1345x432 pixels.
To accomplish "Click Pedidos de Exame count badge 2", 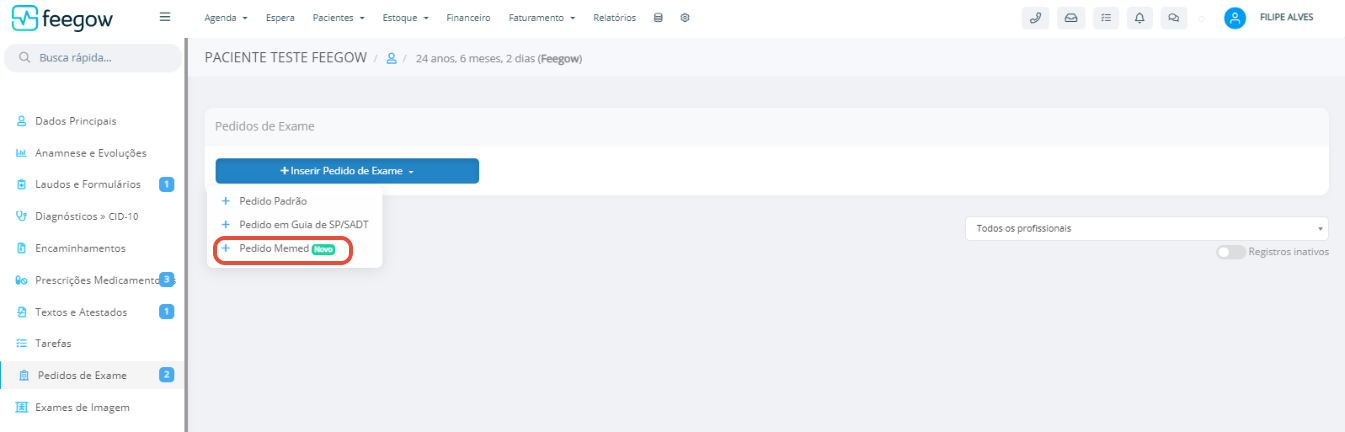I will click(x=167, y=375).
